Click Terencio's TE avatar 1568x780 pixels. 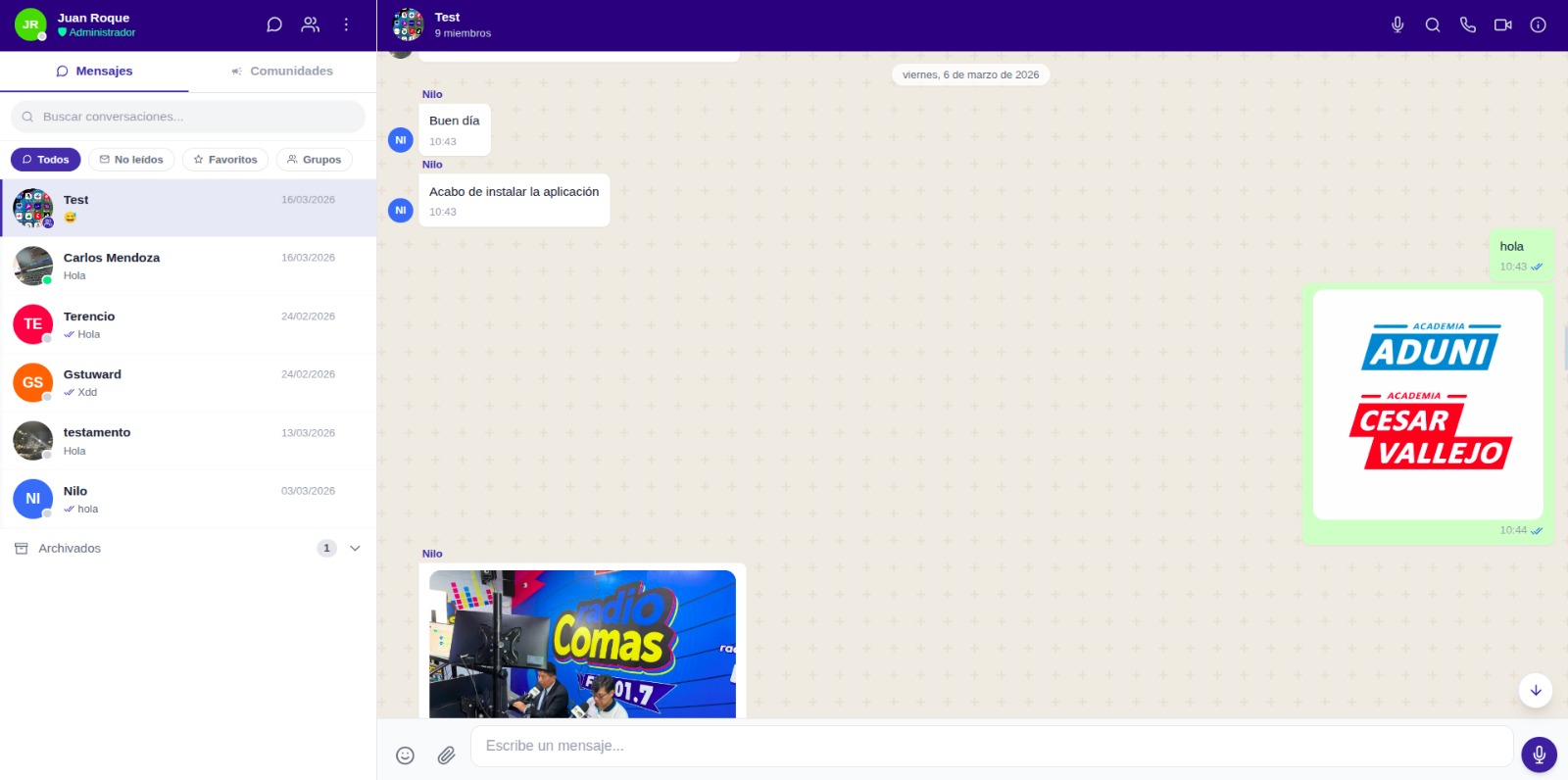coord(32,324)
